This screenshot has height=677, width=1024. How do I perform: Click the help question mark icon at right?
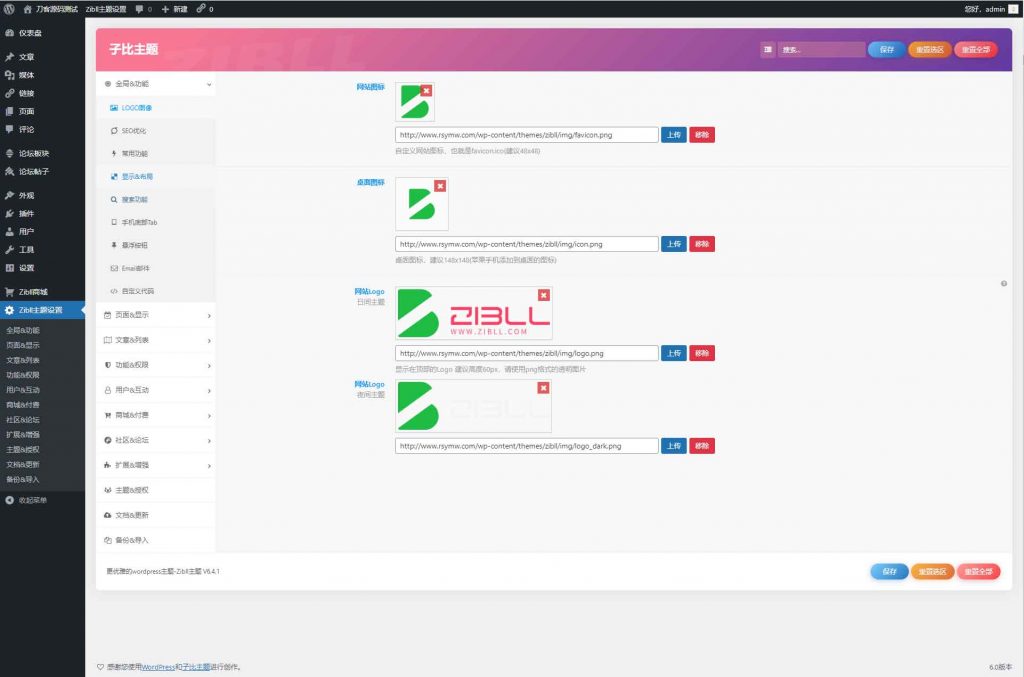(1003, 284)
